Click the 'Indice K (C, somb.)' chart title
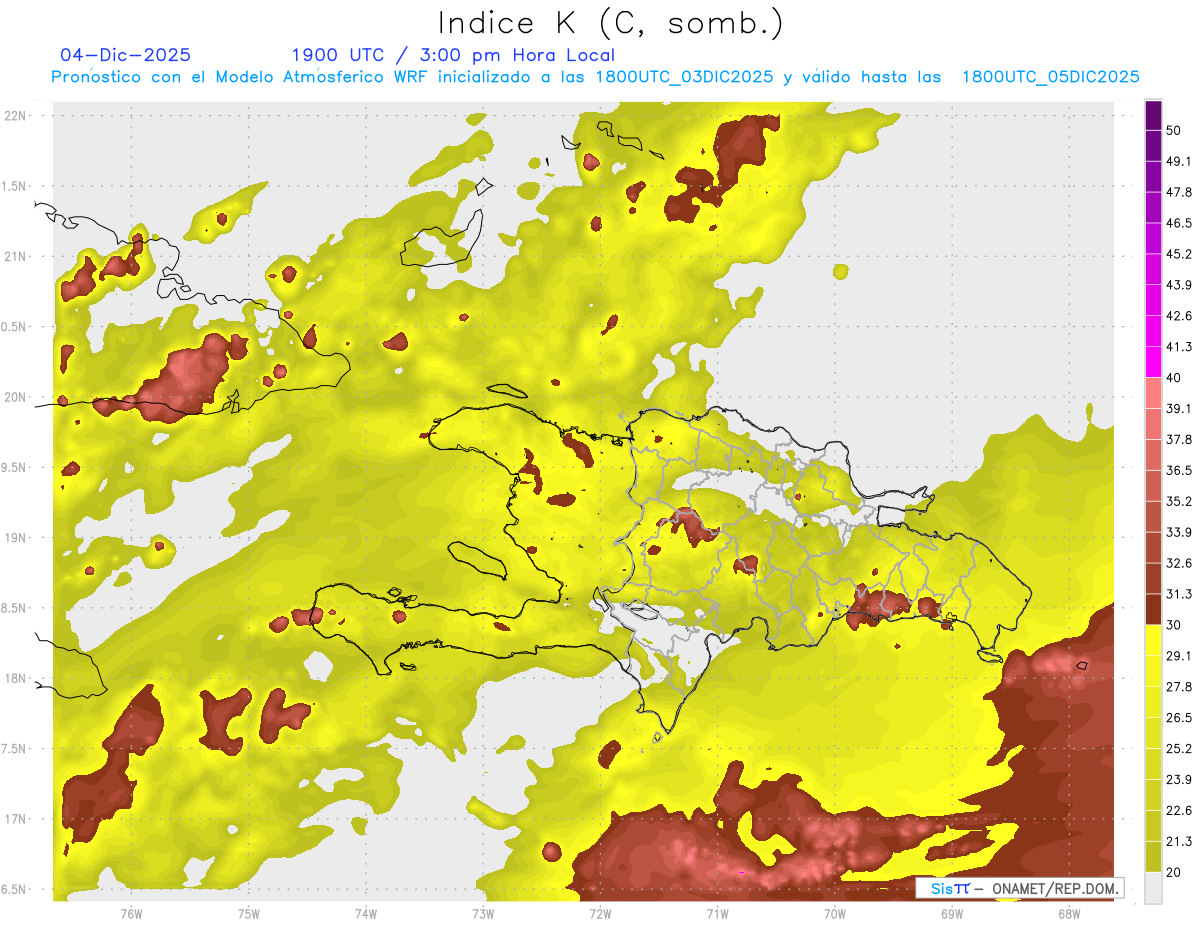 (610, 24)
